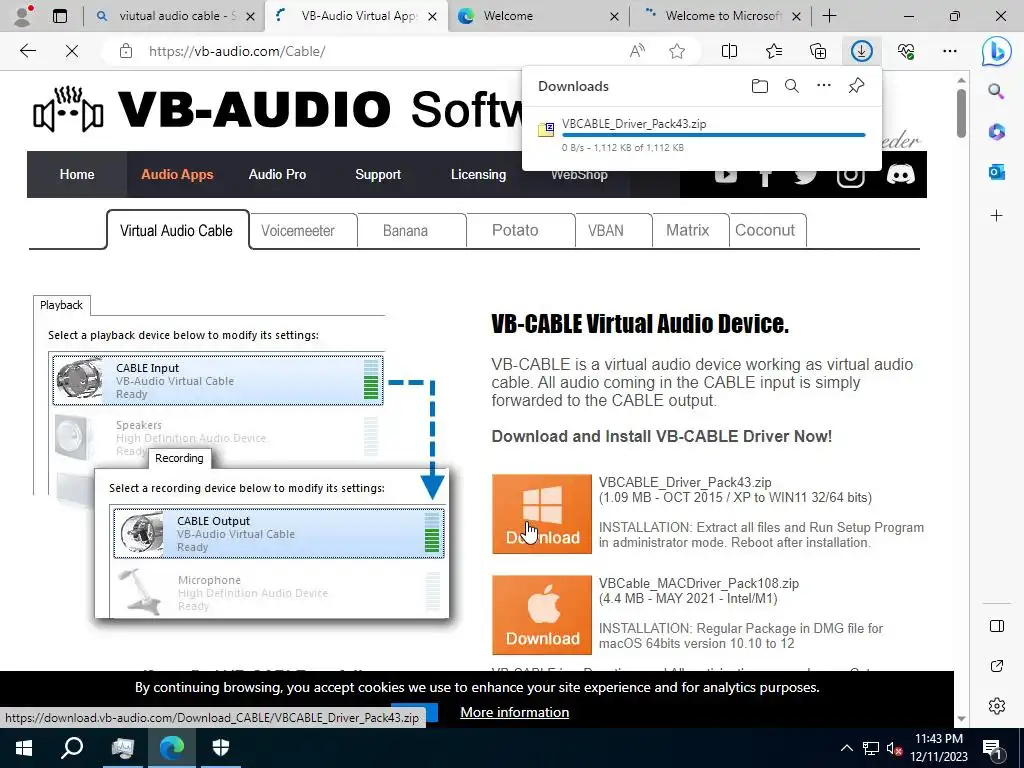View site information lock icon
Viewport: 1024px width, 768px height.
[x=126, y=51]
